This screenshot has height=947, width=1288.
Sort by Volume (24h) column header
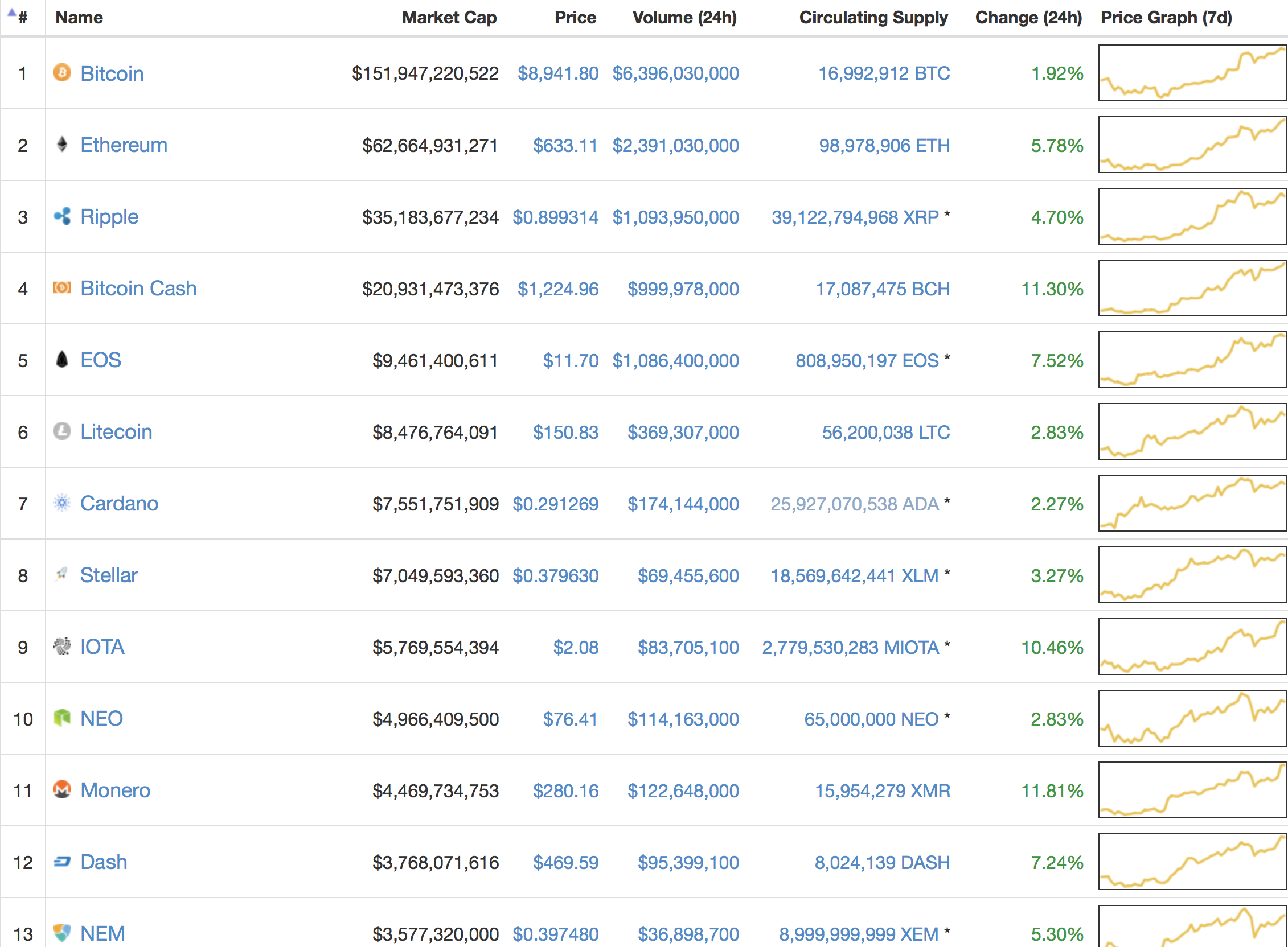(685, 17)
